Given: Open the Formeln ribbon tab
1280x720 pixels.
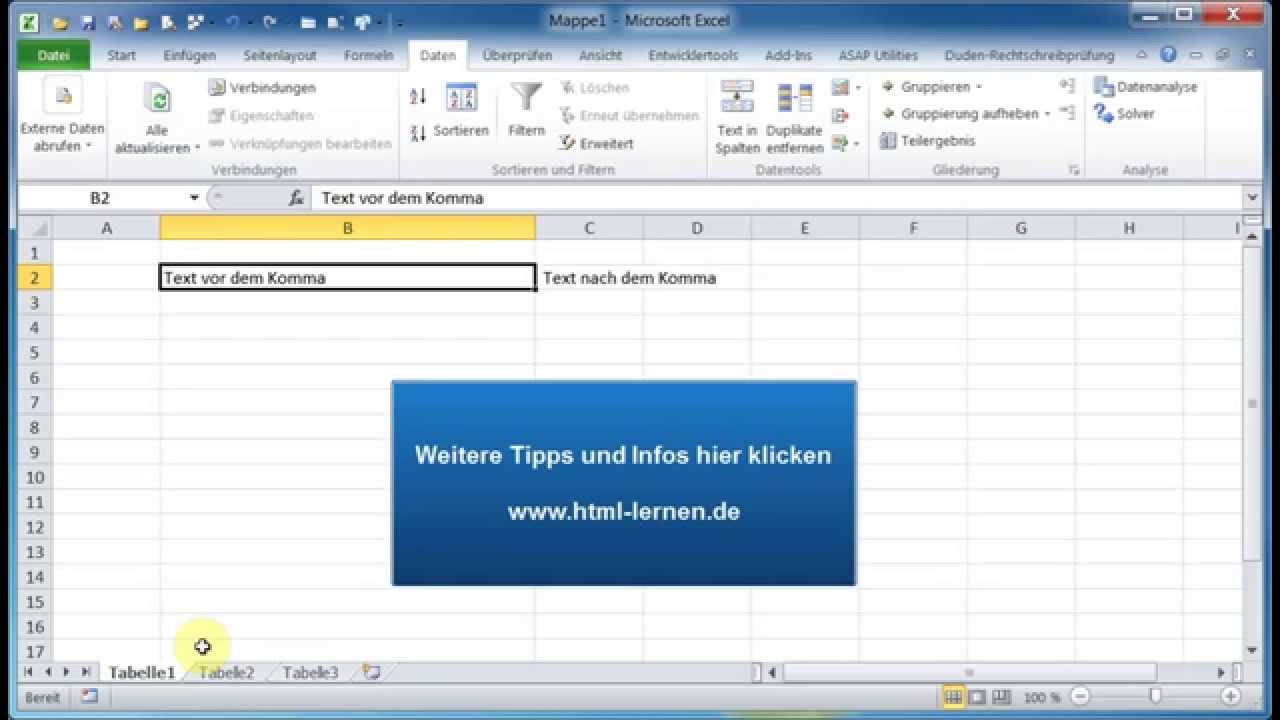Looking at the screenshot, I should click(x=368, y=56).
